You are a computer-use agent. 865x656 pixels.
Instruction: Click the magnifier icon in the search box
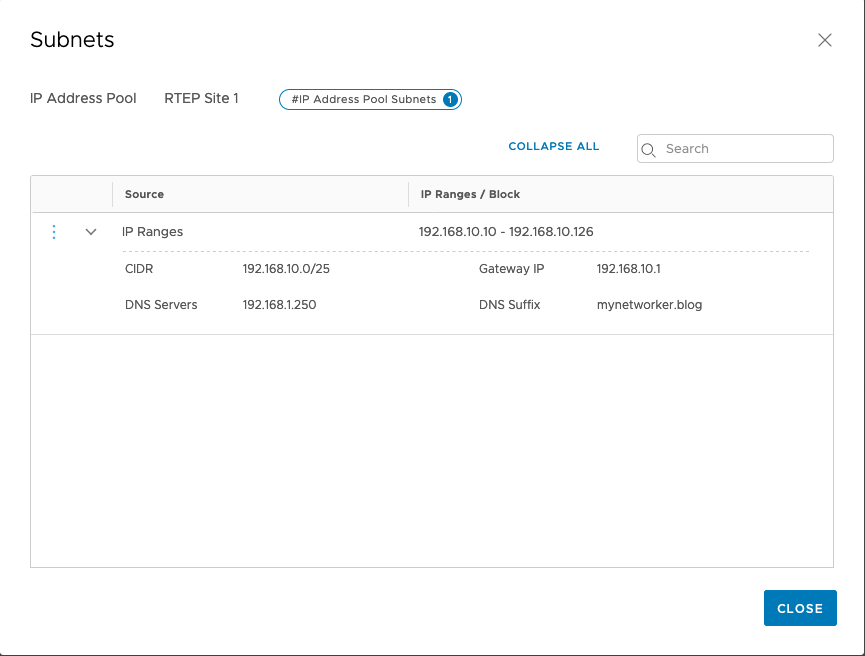648,149
